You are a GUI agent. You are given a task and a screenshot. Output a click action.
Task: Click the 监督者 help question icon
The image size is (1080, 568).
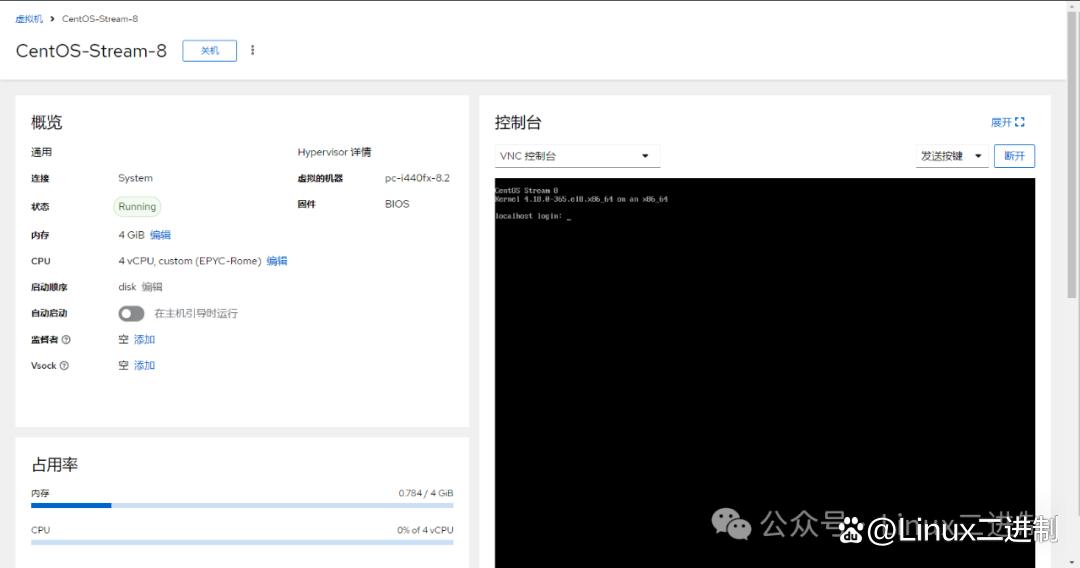pos(66,339)
